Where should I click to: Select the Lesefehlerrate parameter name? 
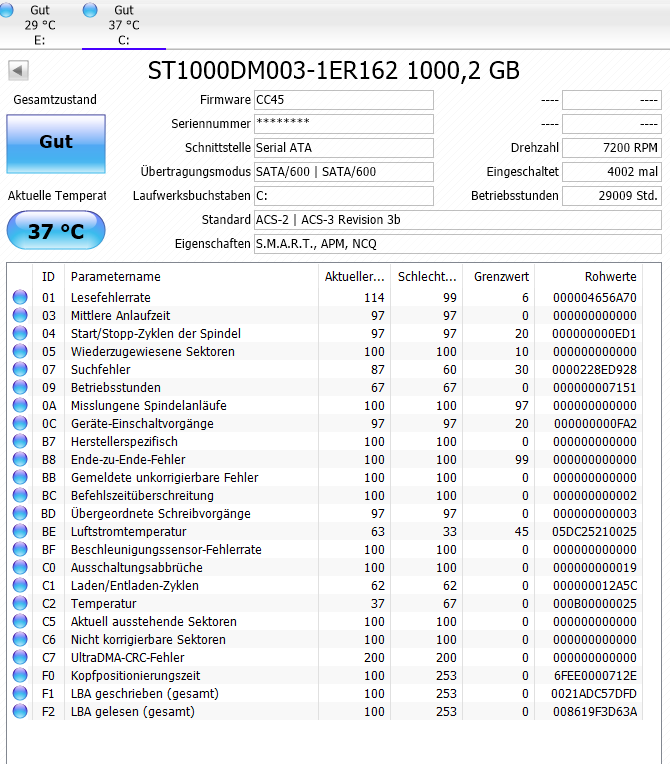click(111, 298)
